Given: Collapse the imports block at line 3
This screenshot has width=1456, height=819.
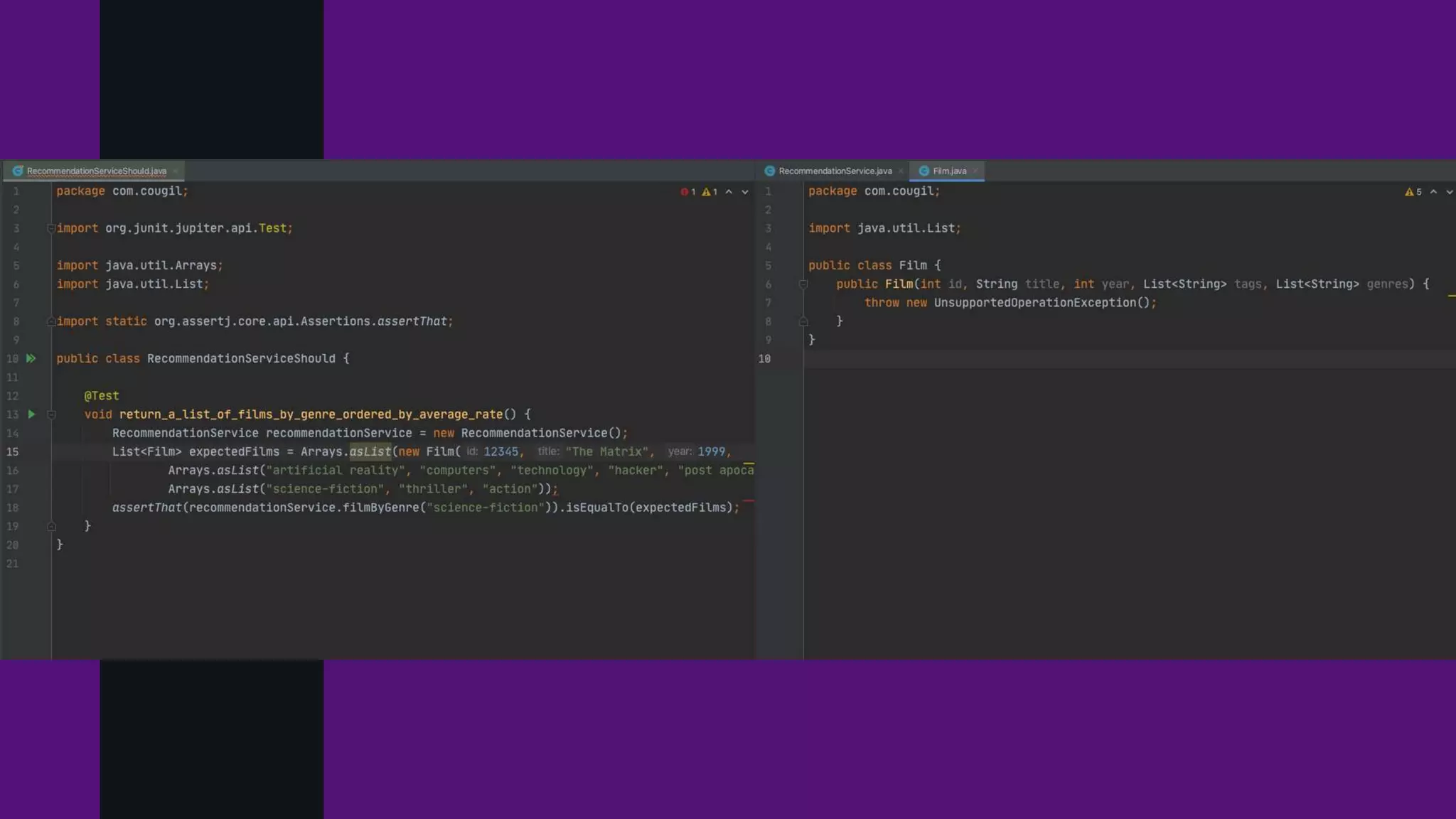Looking at the screenshot, I should [51, 228].
